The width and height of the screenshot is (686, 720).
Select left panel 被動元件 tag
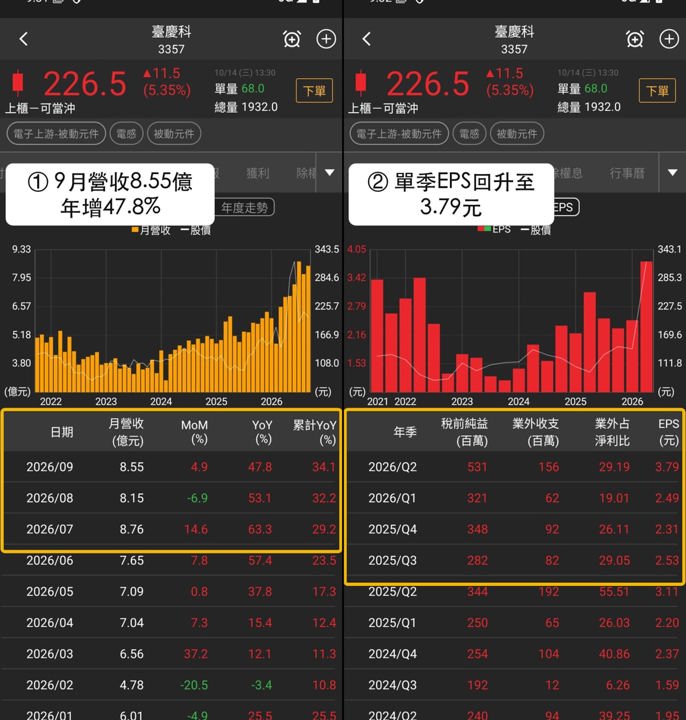click(x=174, y=134)
